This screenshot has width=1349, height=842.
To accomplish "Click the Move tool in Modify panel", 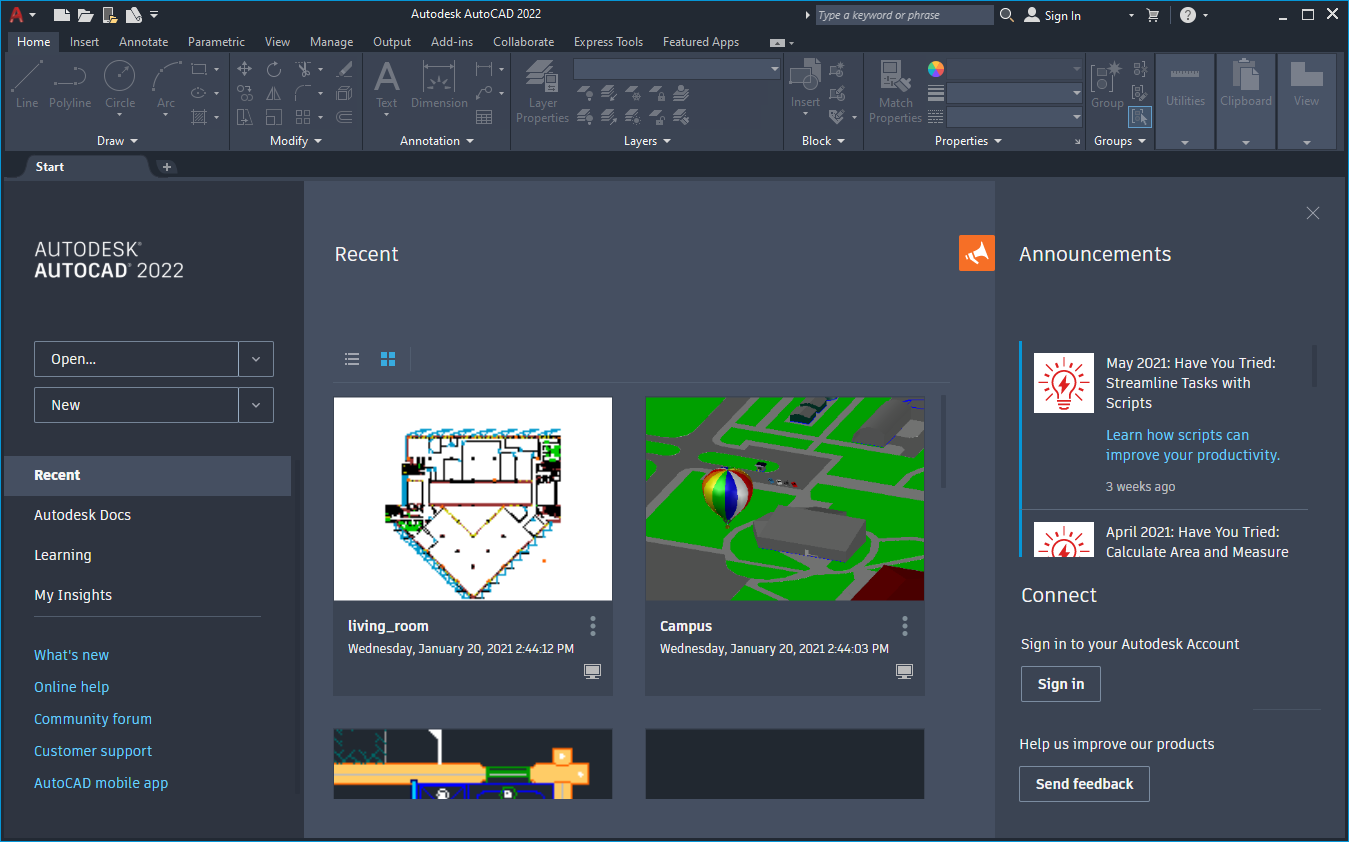I will click(x=244, y=69).
